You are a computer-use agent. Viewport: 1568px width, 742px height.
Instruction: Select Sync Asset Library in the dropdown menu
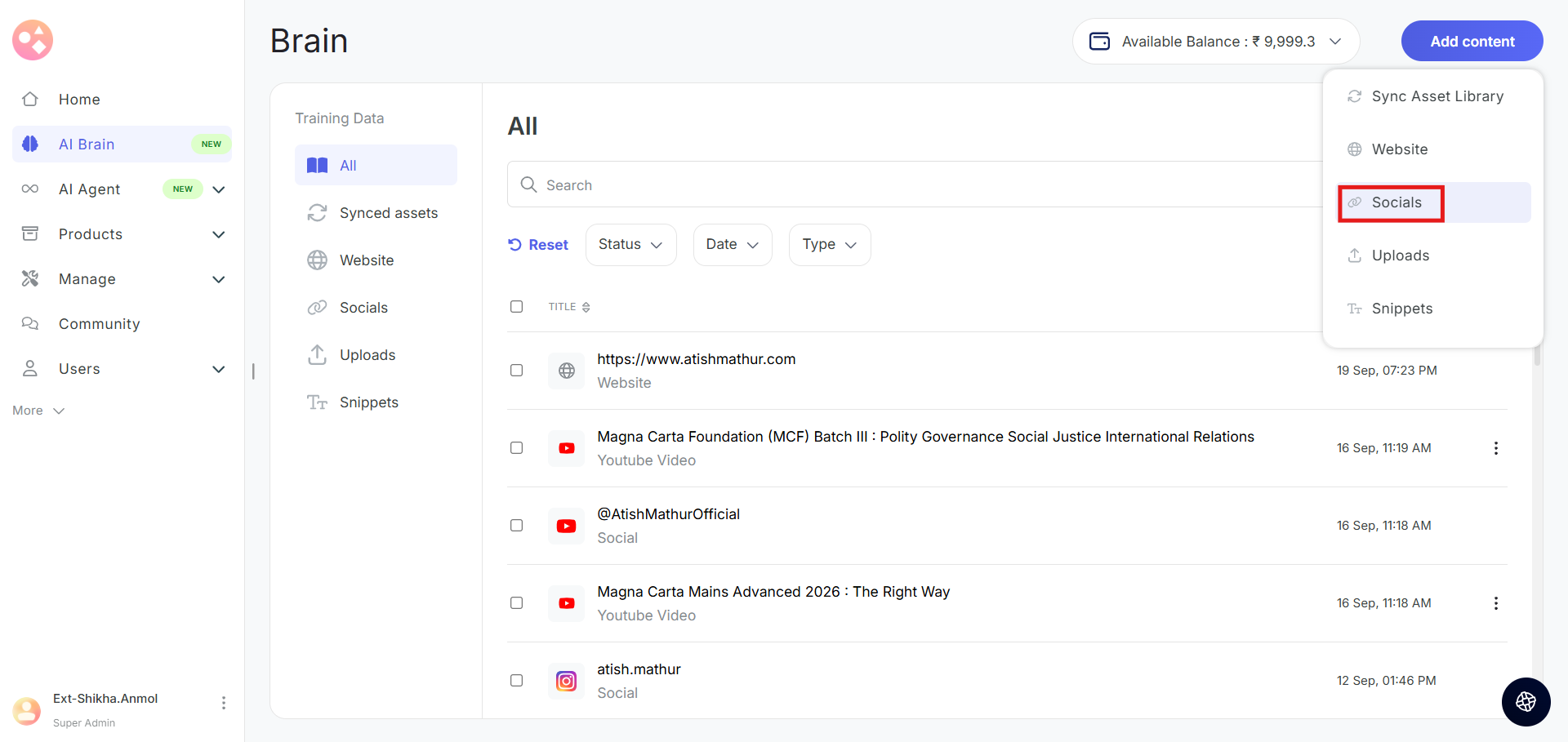[x=1437, y=96]
